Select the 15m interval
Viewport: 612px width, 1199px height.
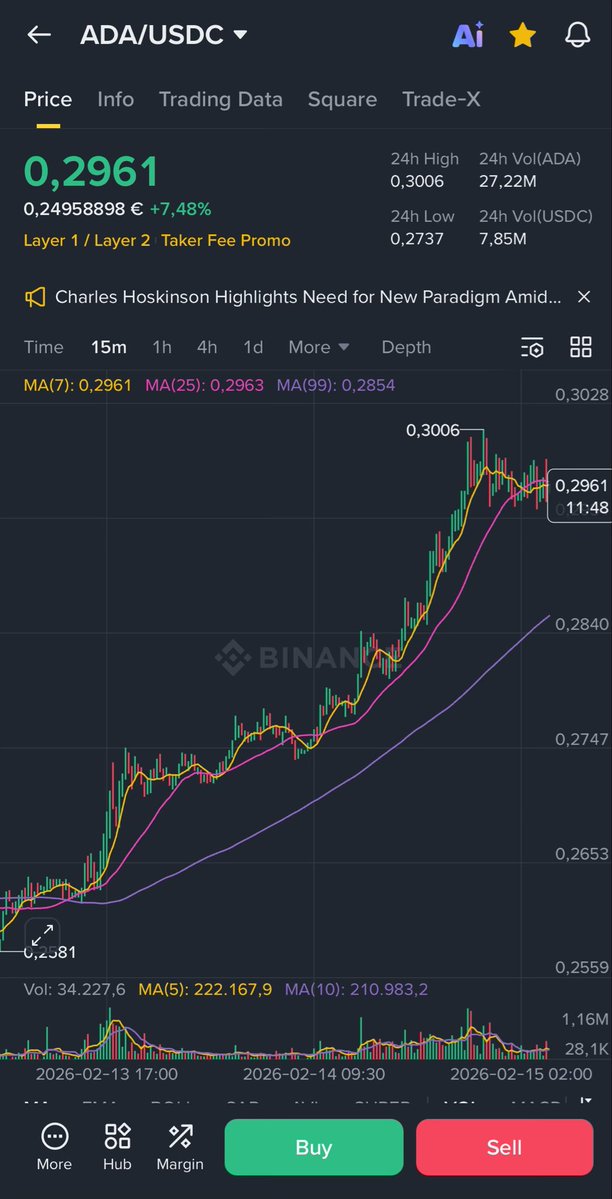click(x=109, y=347)
